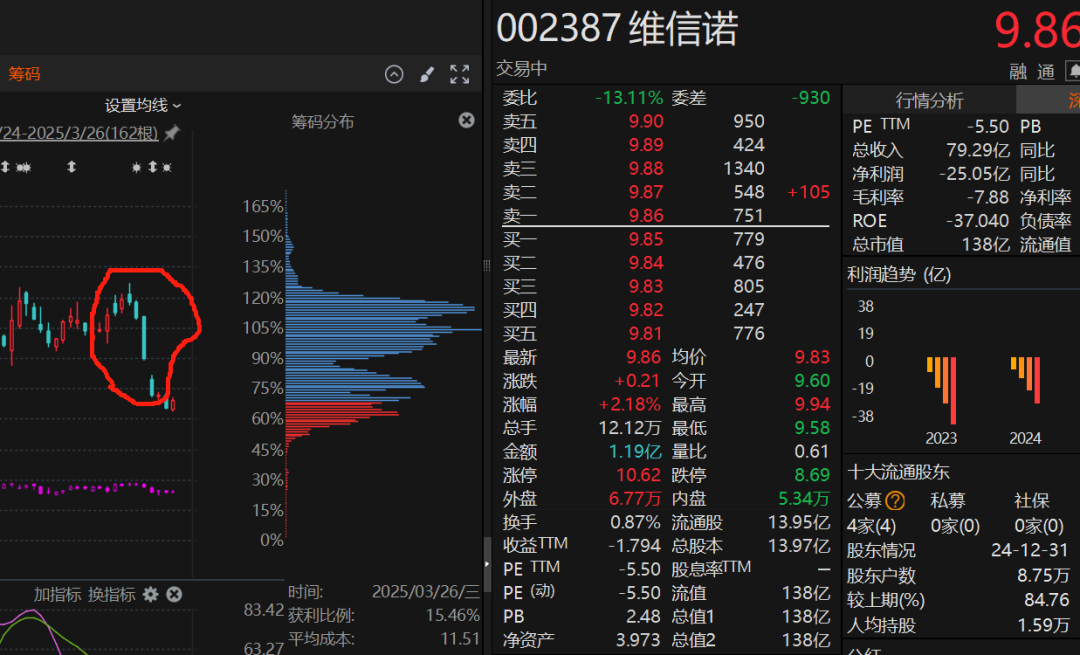Select the 买二 price 9.84
Image resolution: width=1080 pixels, height=655 pixels.
(x=645, y=262)
